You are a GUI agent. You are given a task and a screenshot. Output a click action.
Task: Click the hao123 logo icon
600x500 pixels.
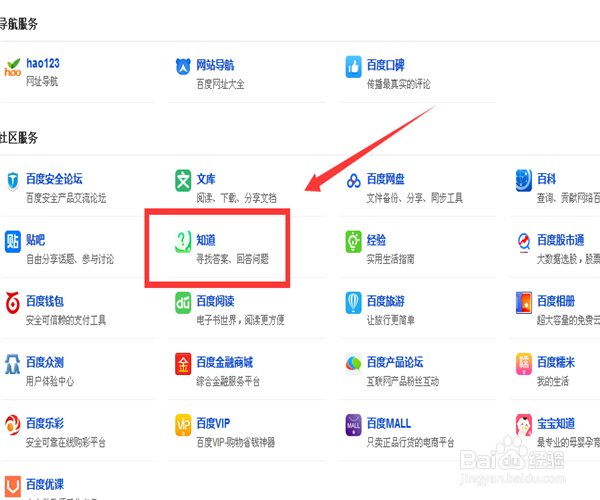click(13, 67)
